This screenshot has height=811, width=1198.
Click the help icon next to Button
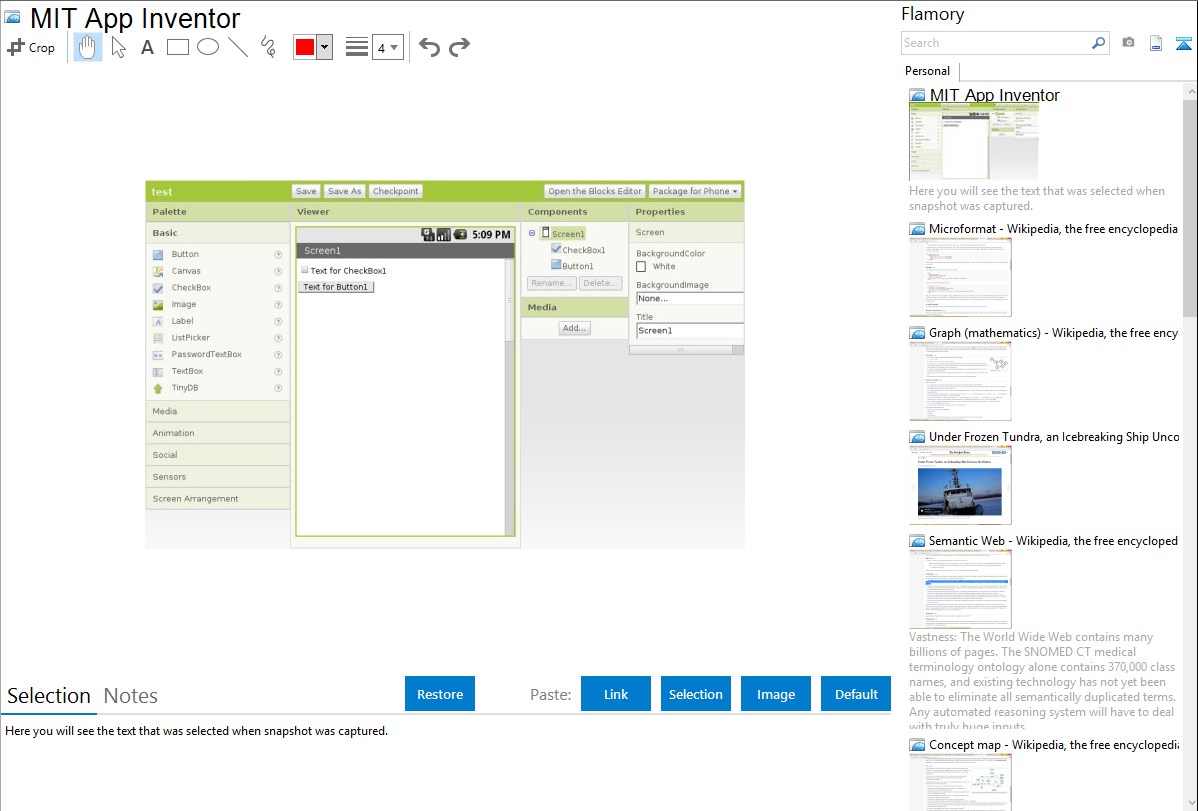click(x=278, y=255)
